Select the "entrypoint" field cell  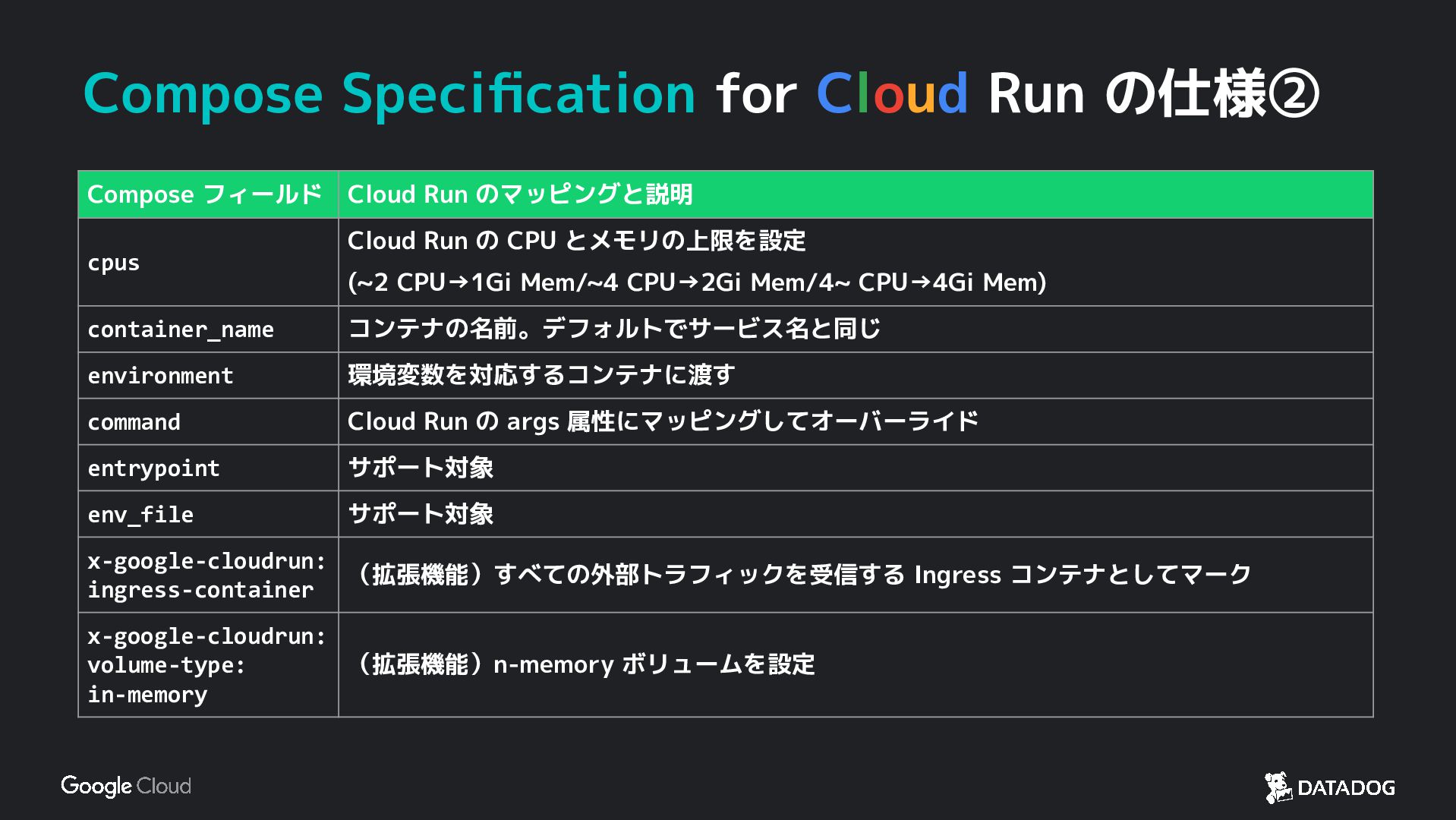point(154,468)
